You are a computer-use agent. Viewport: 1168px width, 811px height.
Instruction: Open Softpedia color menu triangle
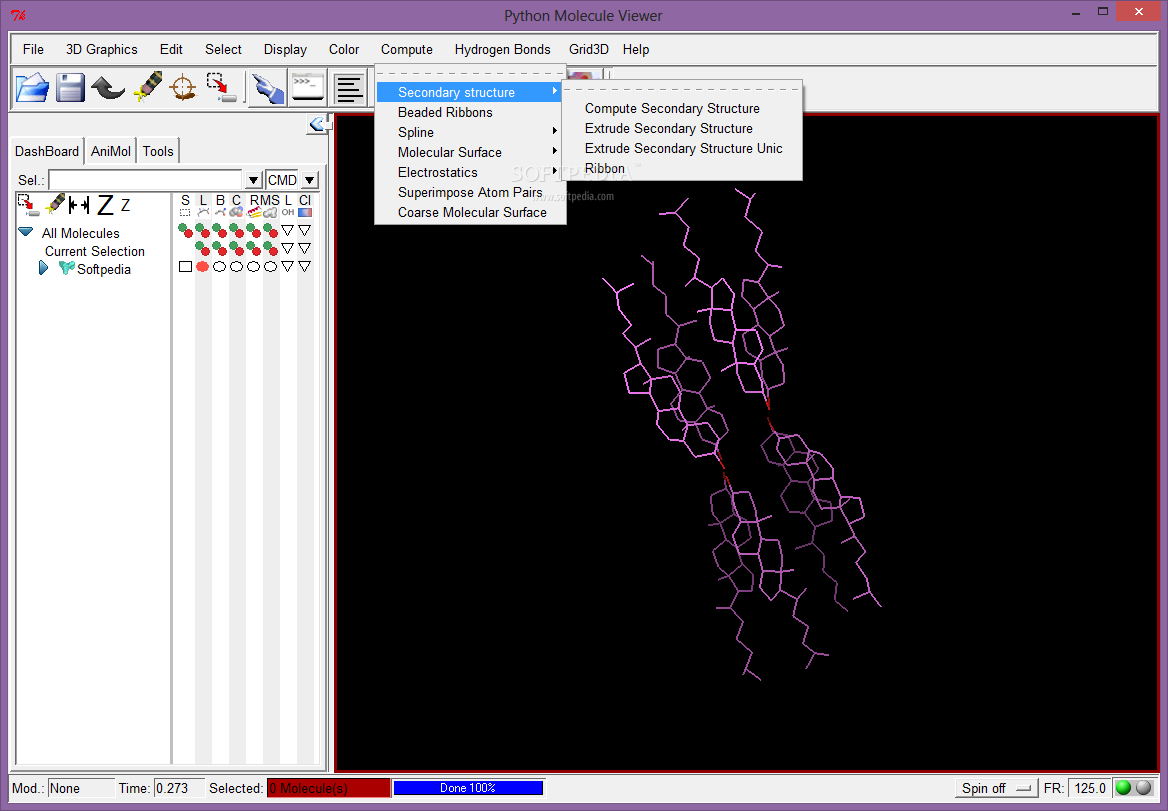305,267
